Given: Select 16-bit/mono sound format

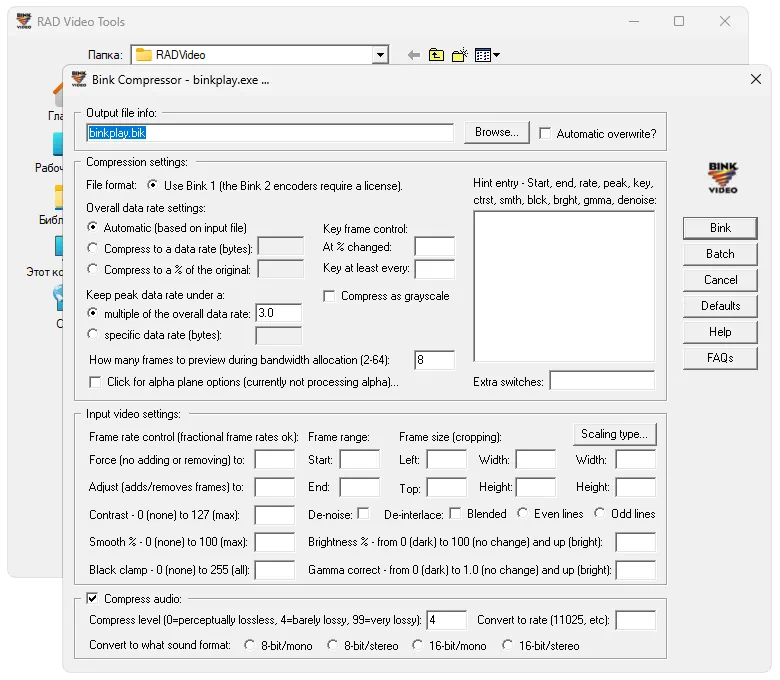Looking at the screenshot, I should (417, 645).
